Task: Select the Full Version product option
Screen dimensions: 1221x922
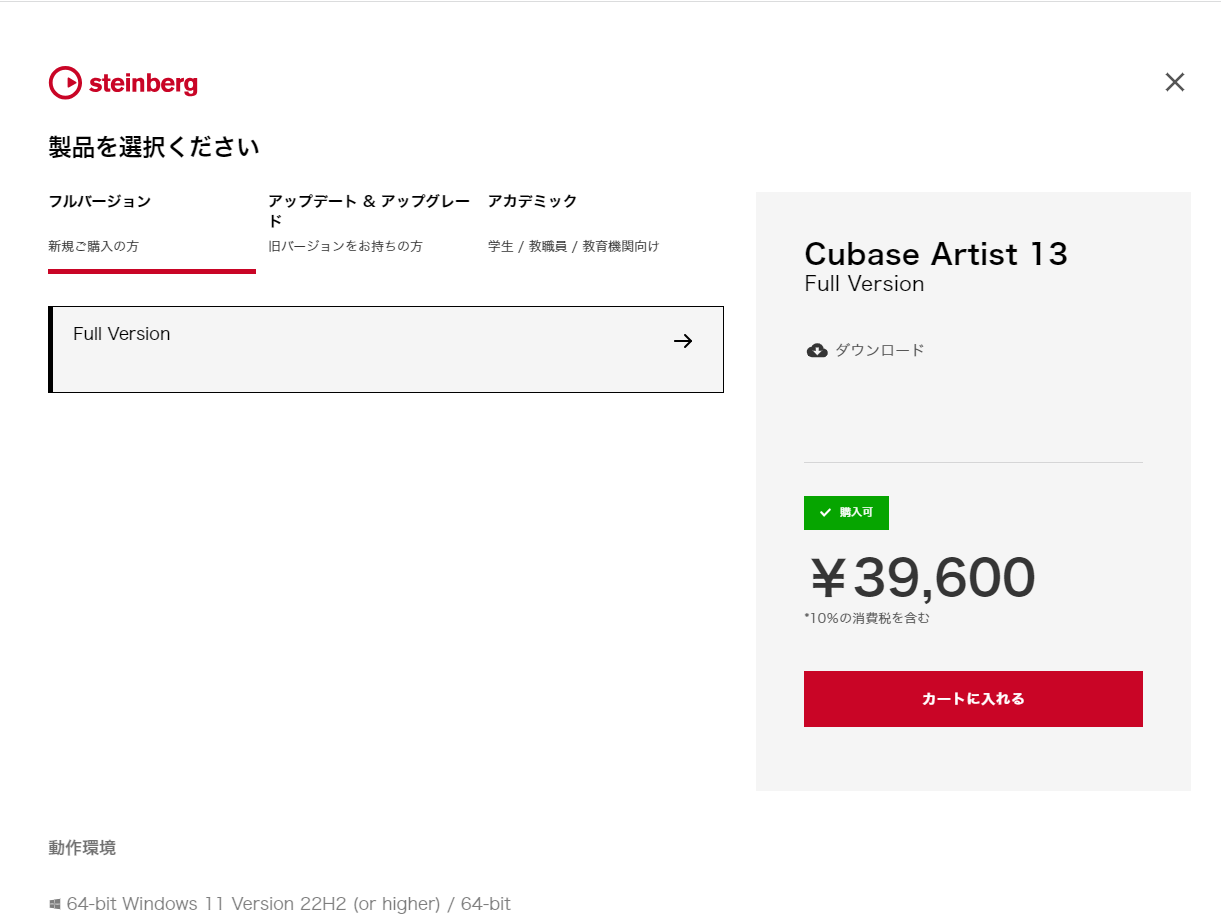Action: [386, 349]
